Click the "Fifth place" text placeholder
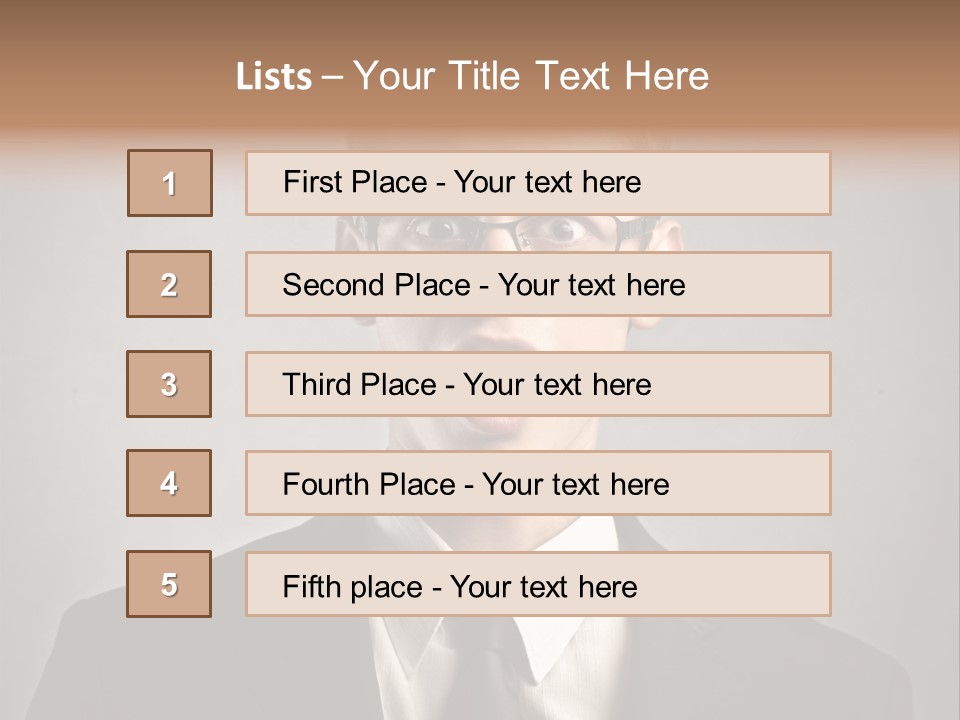Viewport: 960px width, 720px height. click(x=538, y=584)
